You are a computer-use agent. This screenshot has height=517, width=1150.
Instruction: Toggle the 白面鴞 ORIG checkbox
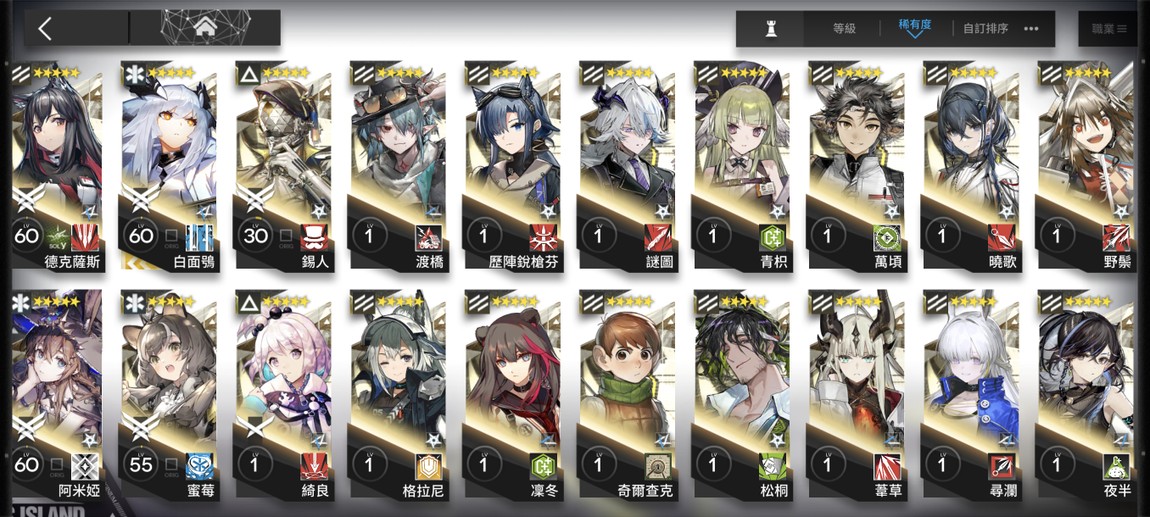(172, 237)
